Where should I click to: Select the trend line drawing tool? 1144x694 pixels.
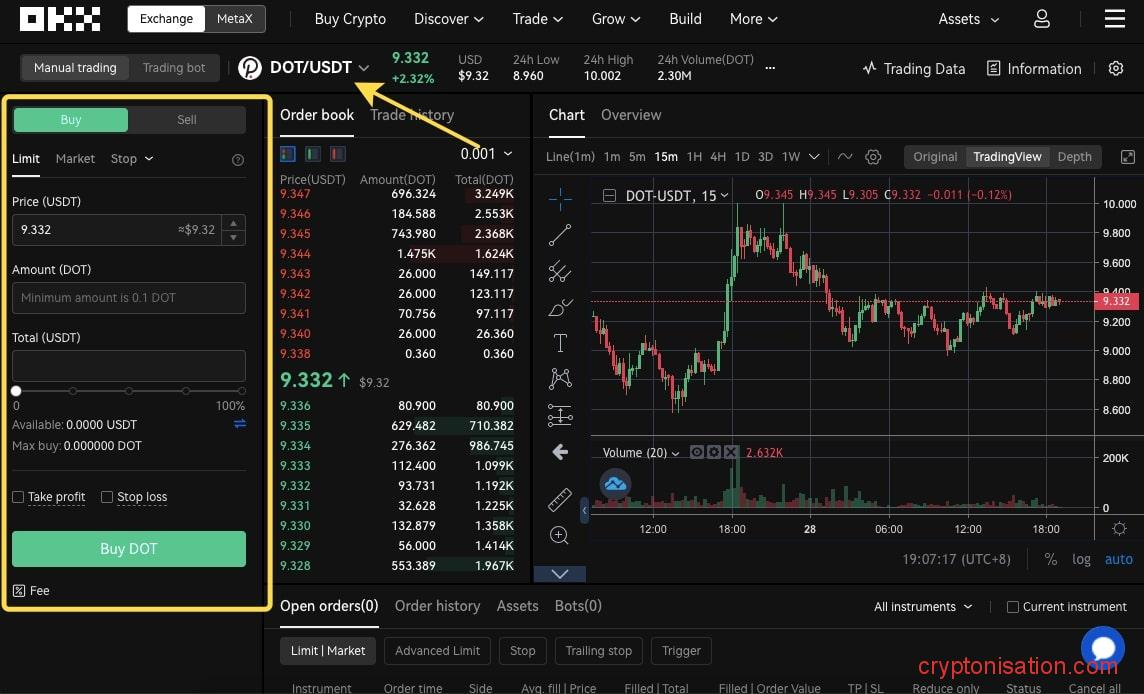(x=559, y=234)
